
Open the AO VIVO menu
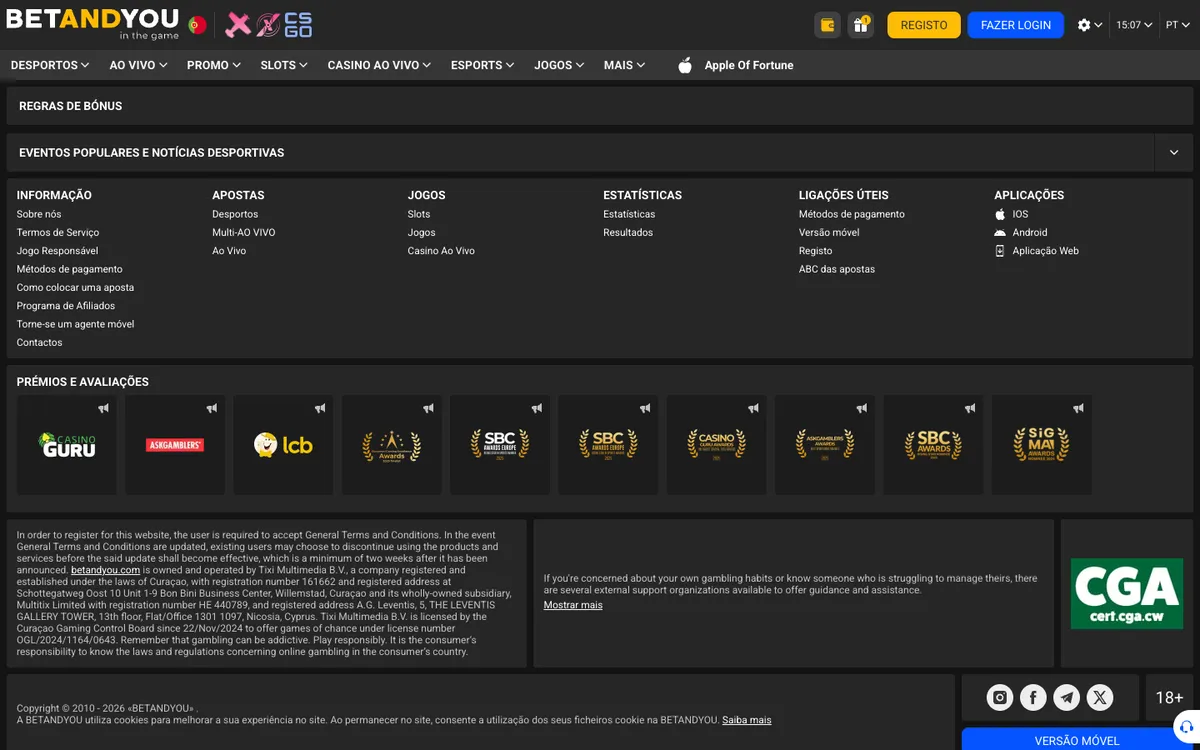[x=139, y=65]
